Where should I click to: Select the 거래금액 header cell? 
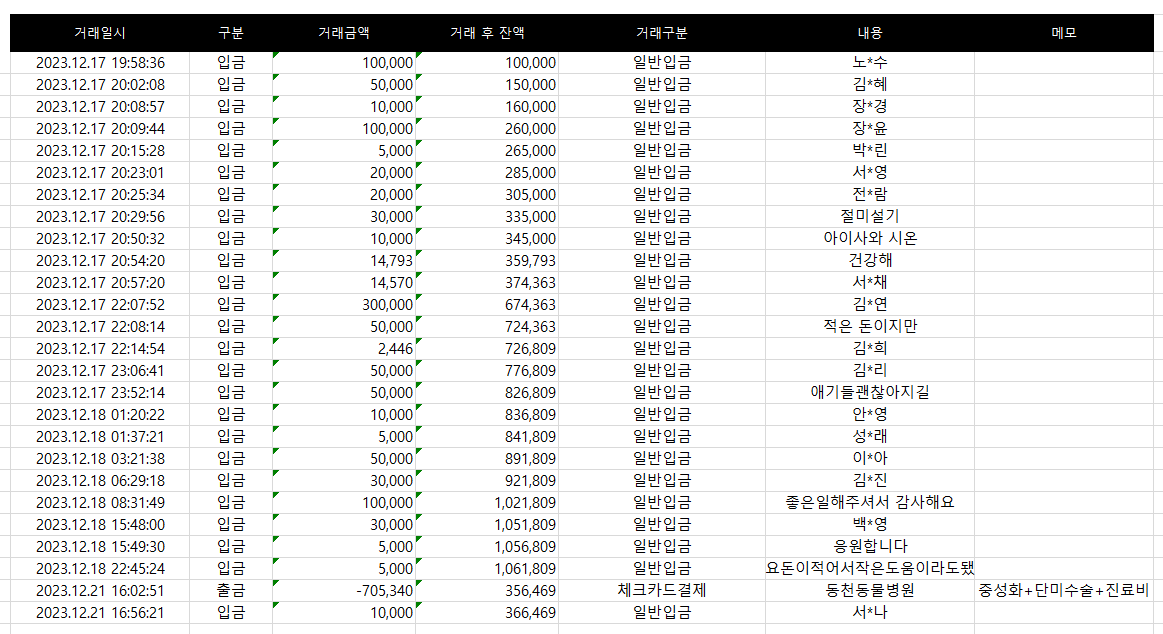point(343,33)
